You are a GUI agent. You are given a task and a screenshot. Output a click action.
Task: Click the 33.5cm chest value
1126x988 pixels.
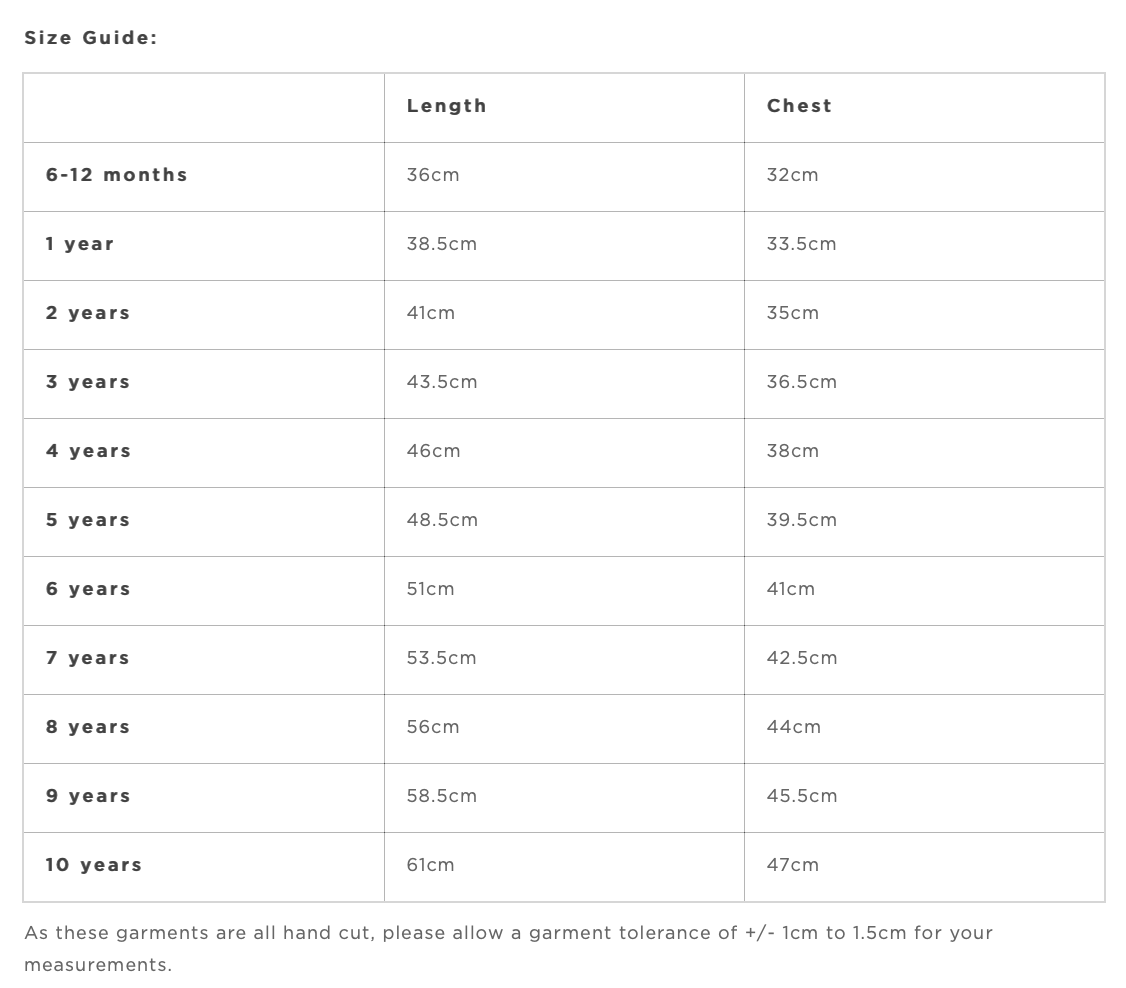coord(801,244)
